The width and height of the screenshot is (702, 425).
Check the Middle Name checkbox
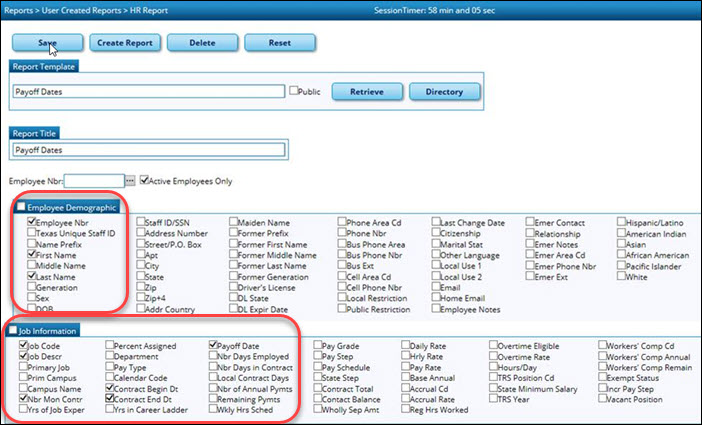coord(31,265)
